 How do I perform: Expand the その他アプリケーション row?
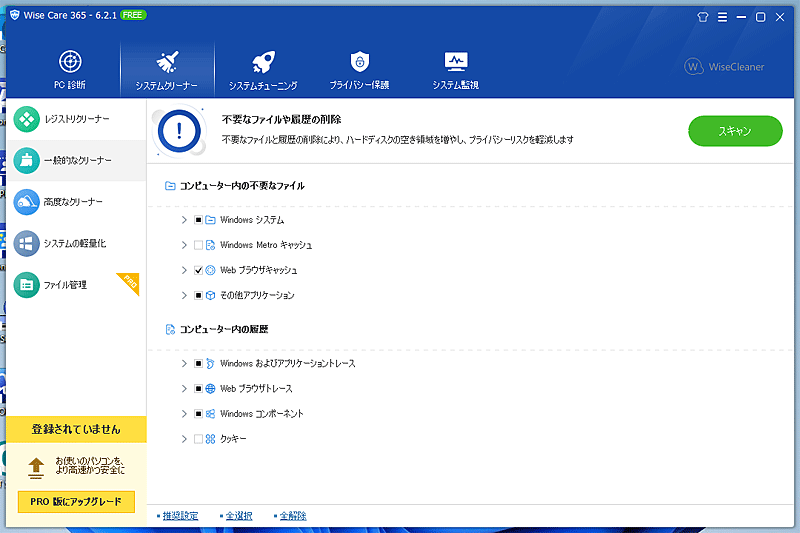(x=184, y=295)
